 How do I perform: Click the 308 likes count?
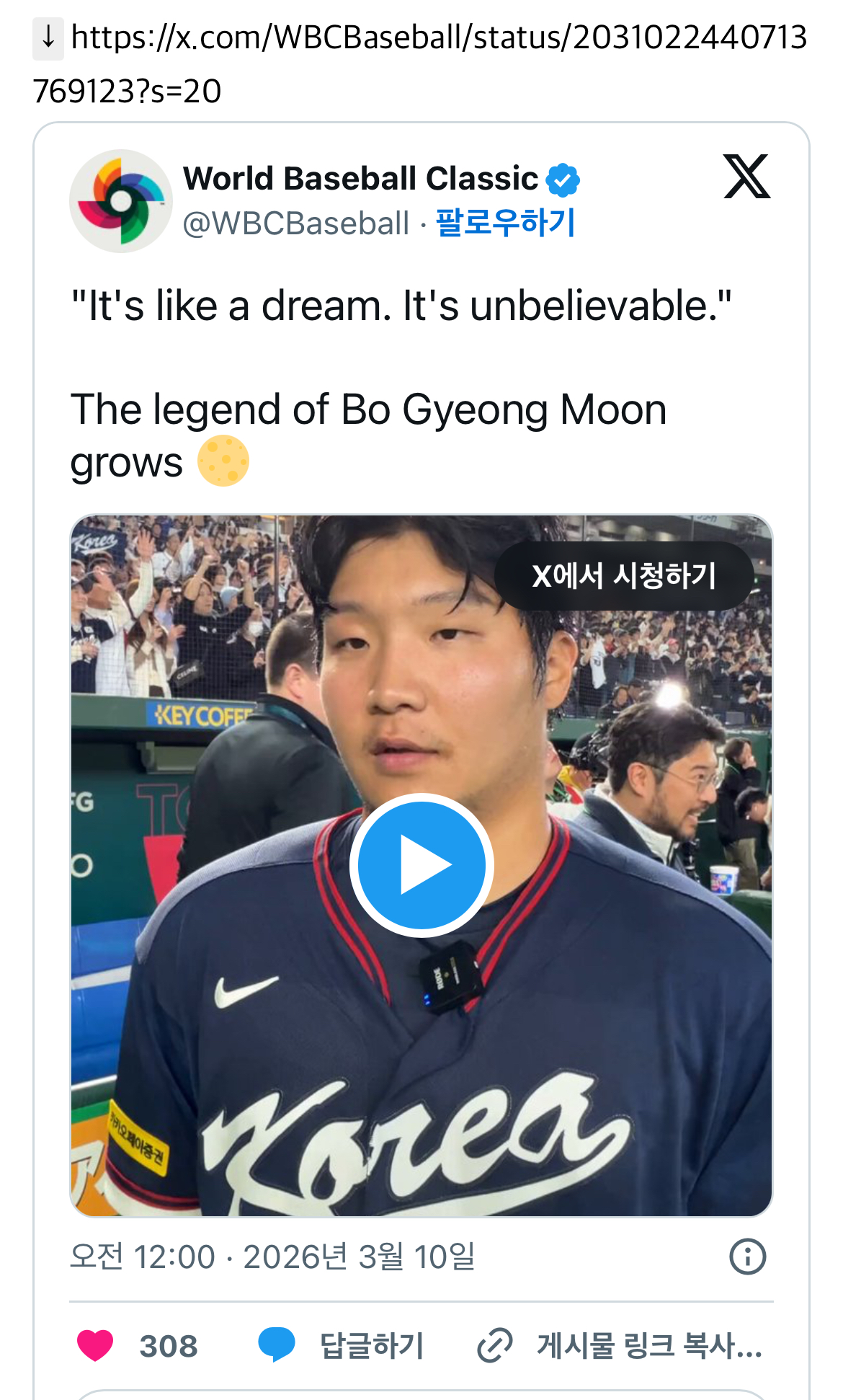[x=169, y=1346]
